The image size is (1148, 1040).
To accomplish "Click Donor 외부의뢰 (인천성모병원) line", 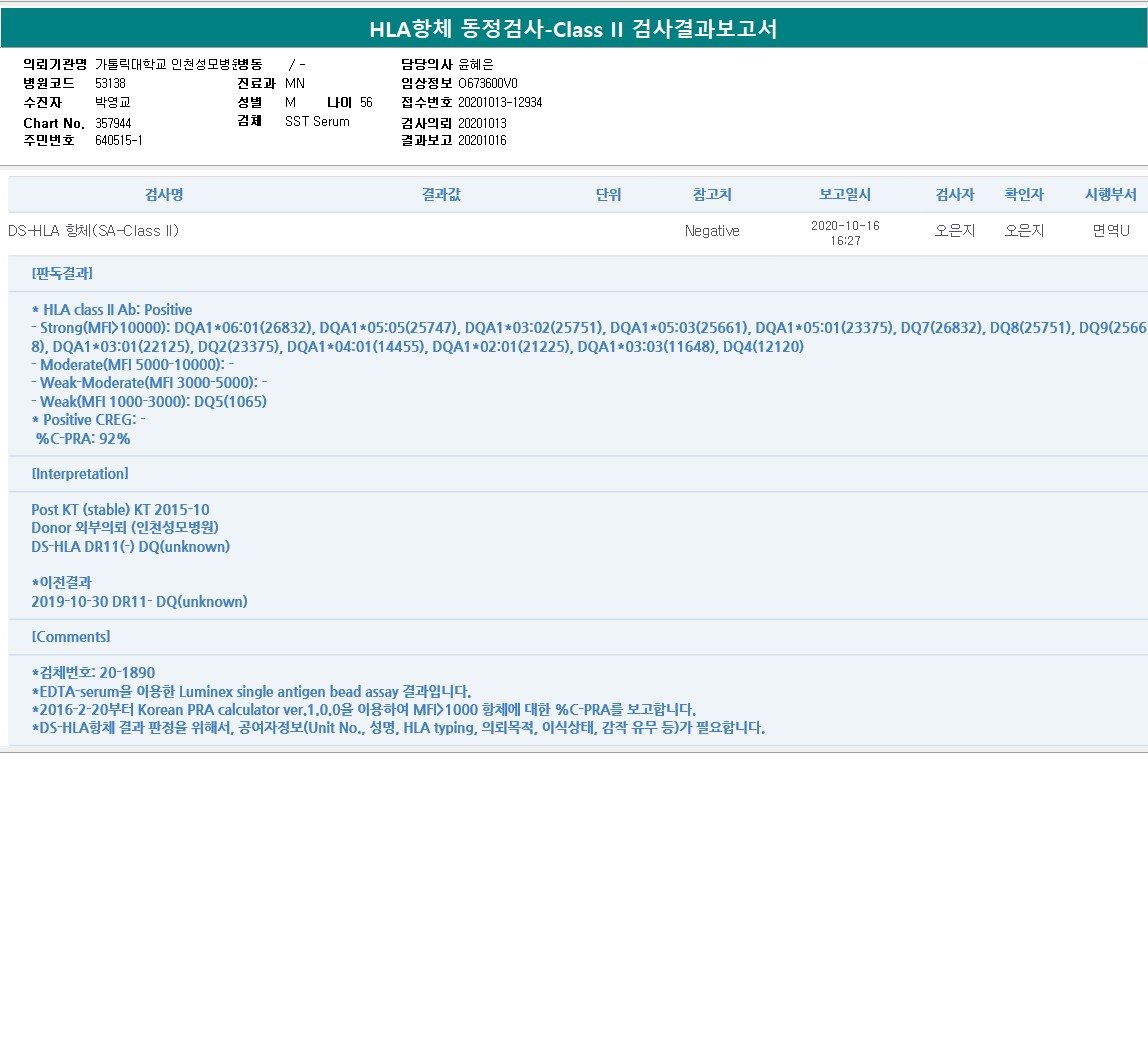I will pos(124,527).
